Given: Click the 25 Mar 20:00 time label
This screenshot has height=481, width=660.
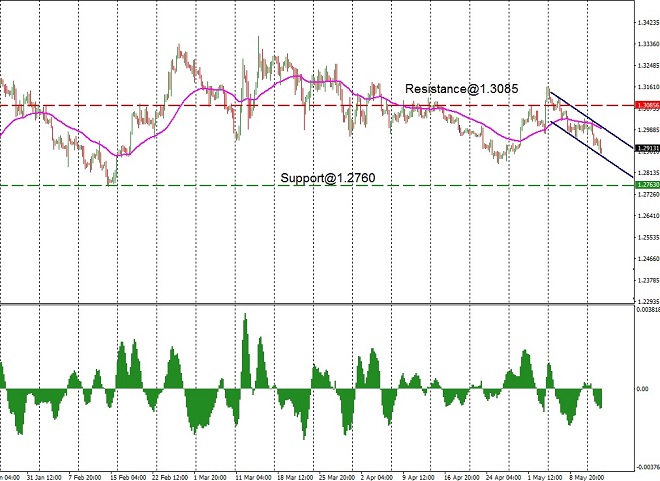Looking at the screenshot, I should click(x=336, y=478).
